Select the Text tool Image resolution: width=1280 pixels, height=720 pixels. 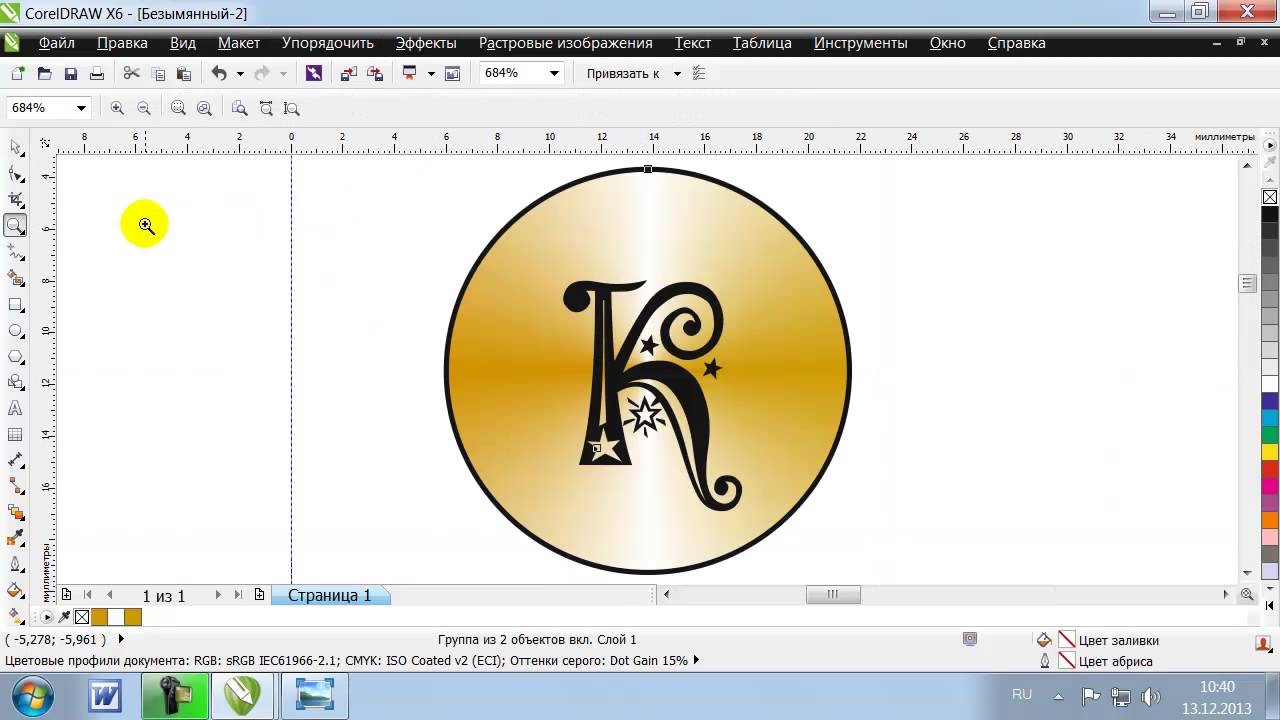pos(15,408)
